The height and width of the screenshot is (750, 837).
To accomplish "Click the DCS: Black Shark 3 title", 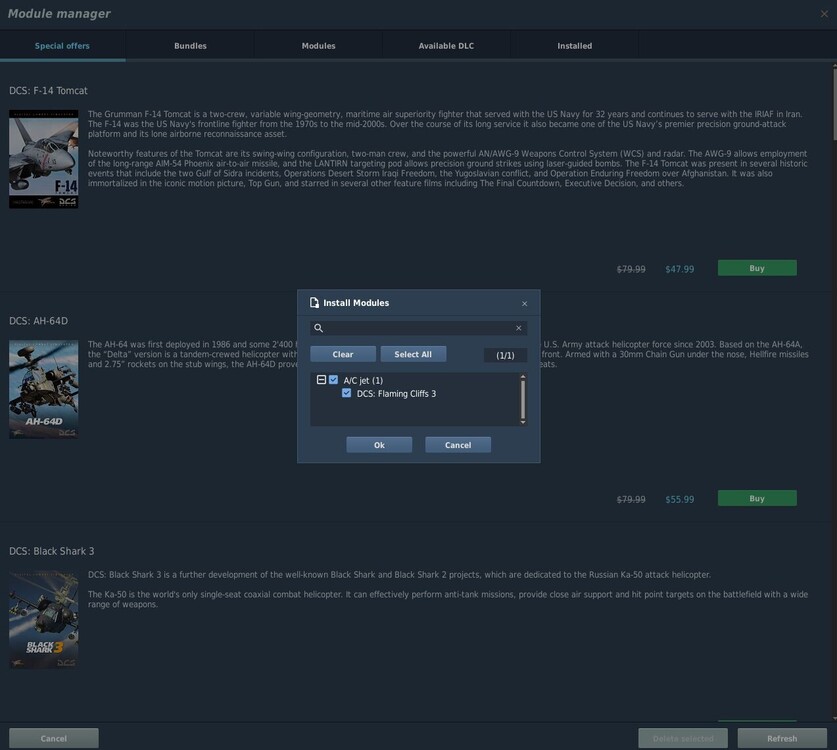I will click(52, 551).
